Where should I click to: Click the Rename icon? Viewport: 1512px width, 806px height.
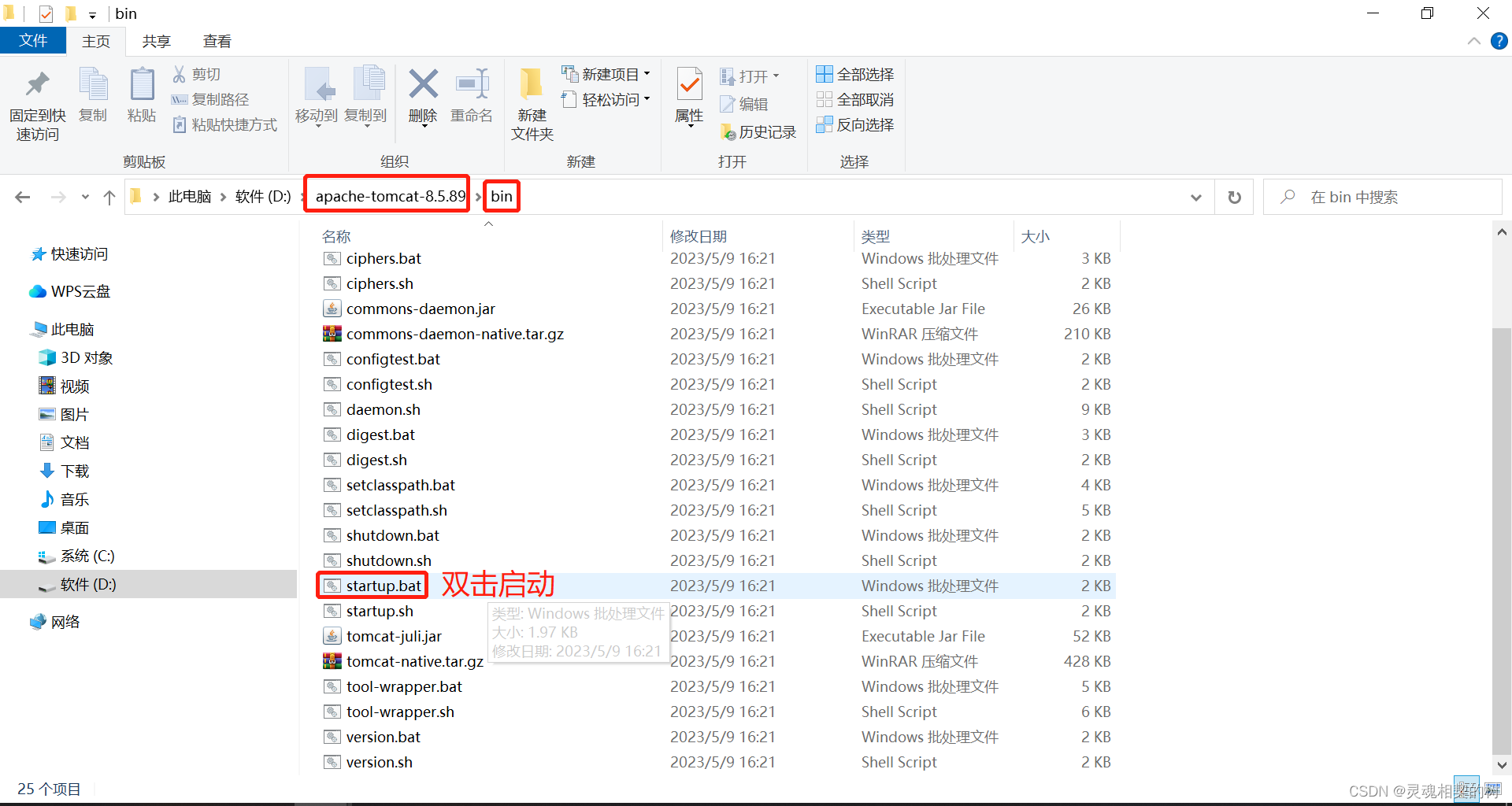[472, 83]
